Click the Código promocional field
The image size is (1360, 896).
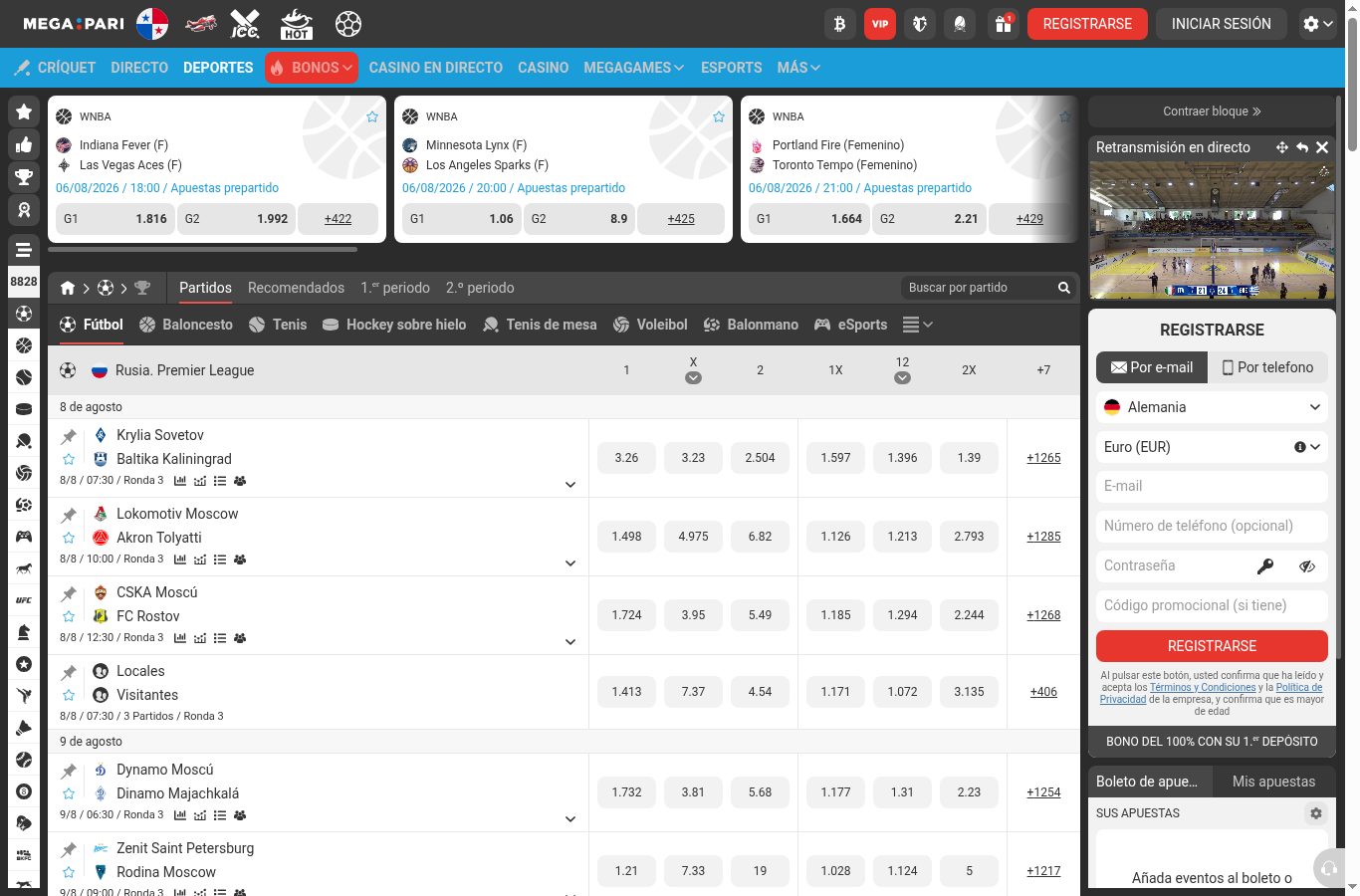pos(1212,606)
